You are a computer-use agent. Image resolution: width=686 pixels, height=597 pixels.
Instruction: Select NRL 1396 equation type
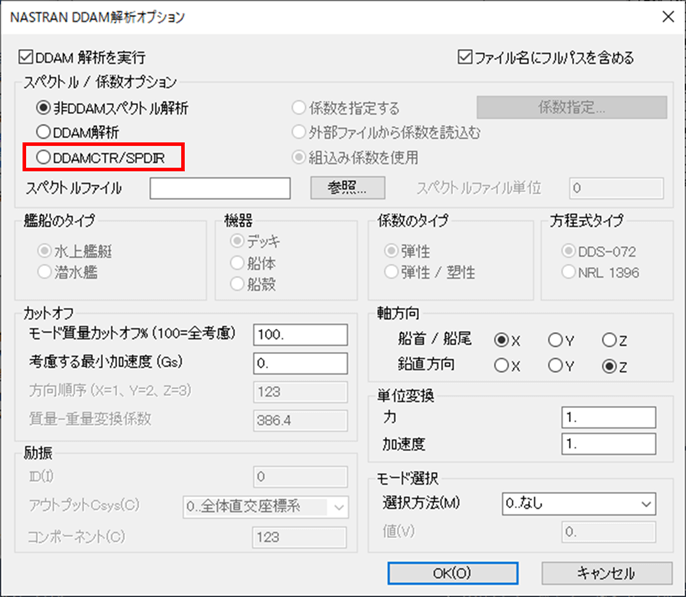568,272
